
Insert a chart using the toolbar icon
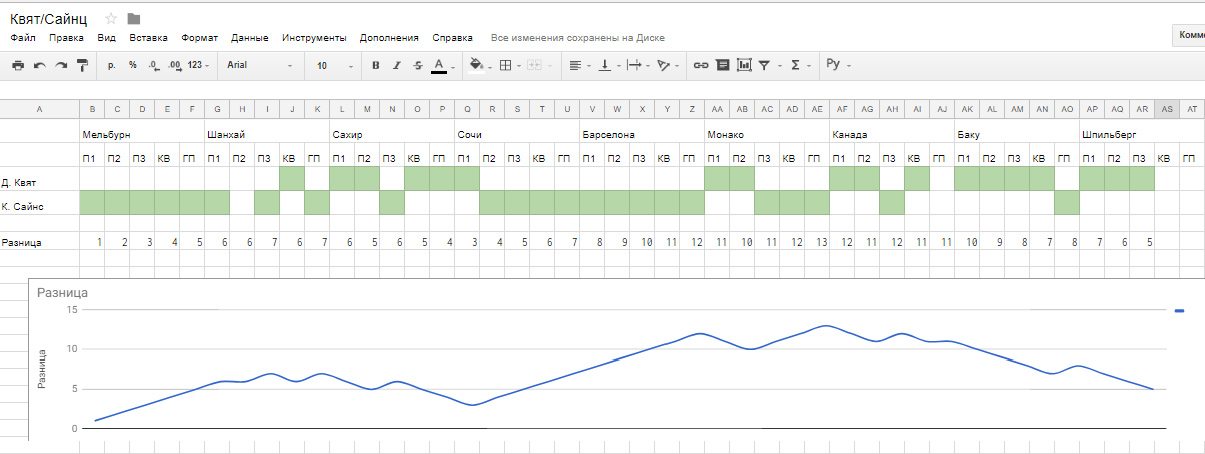coord(743,65)
